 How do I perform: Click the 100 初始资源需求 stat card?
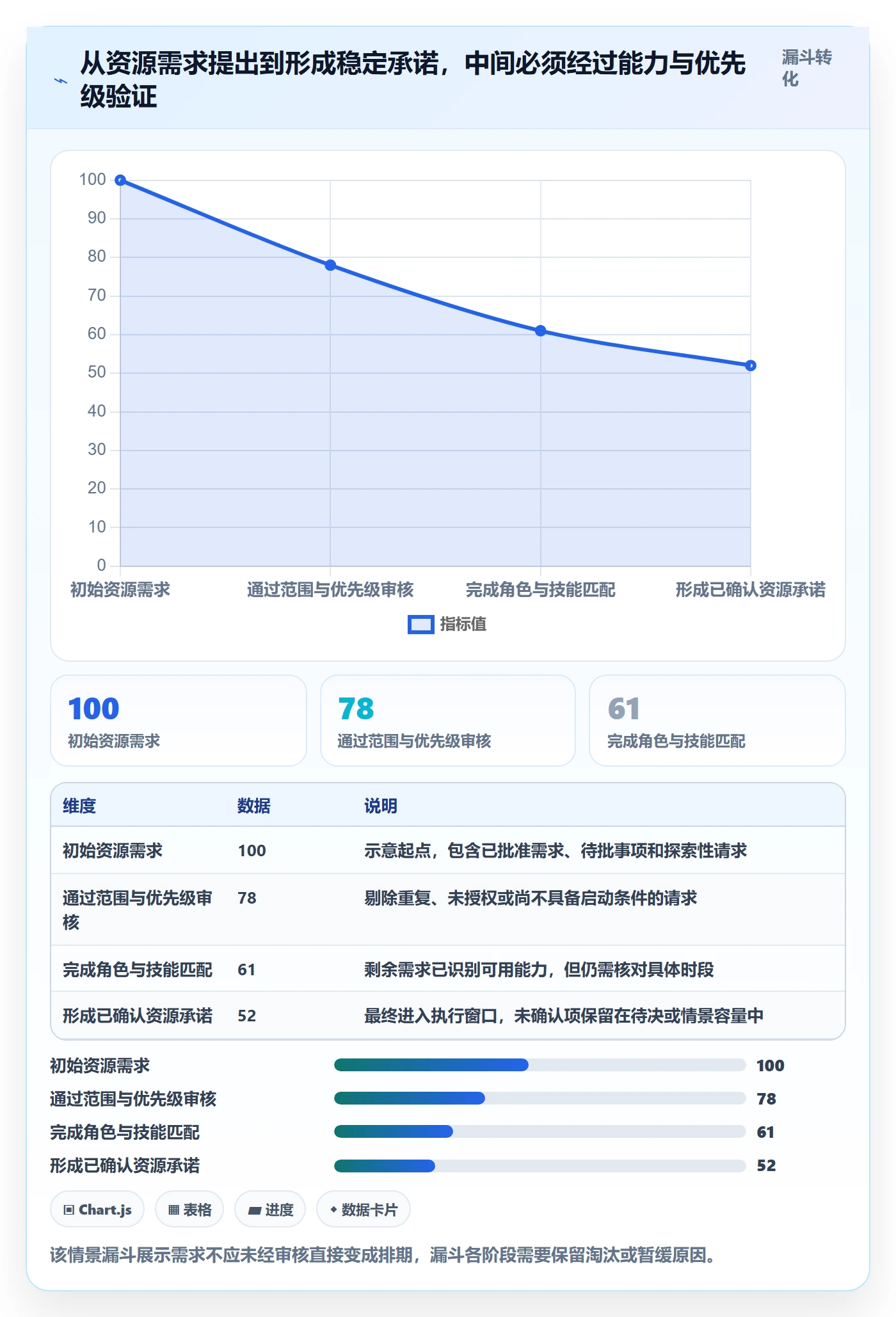(179, 721)
